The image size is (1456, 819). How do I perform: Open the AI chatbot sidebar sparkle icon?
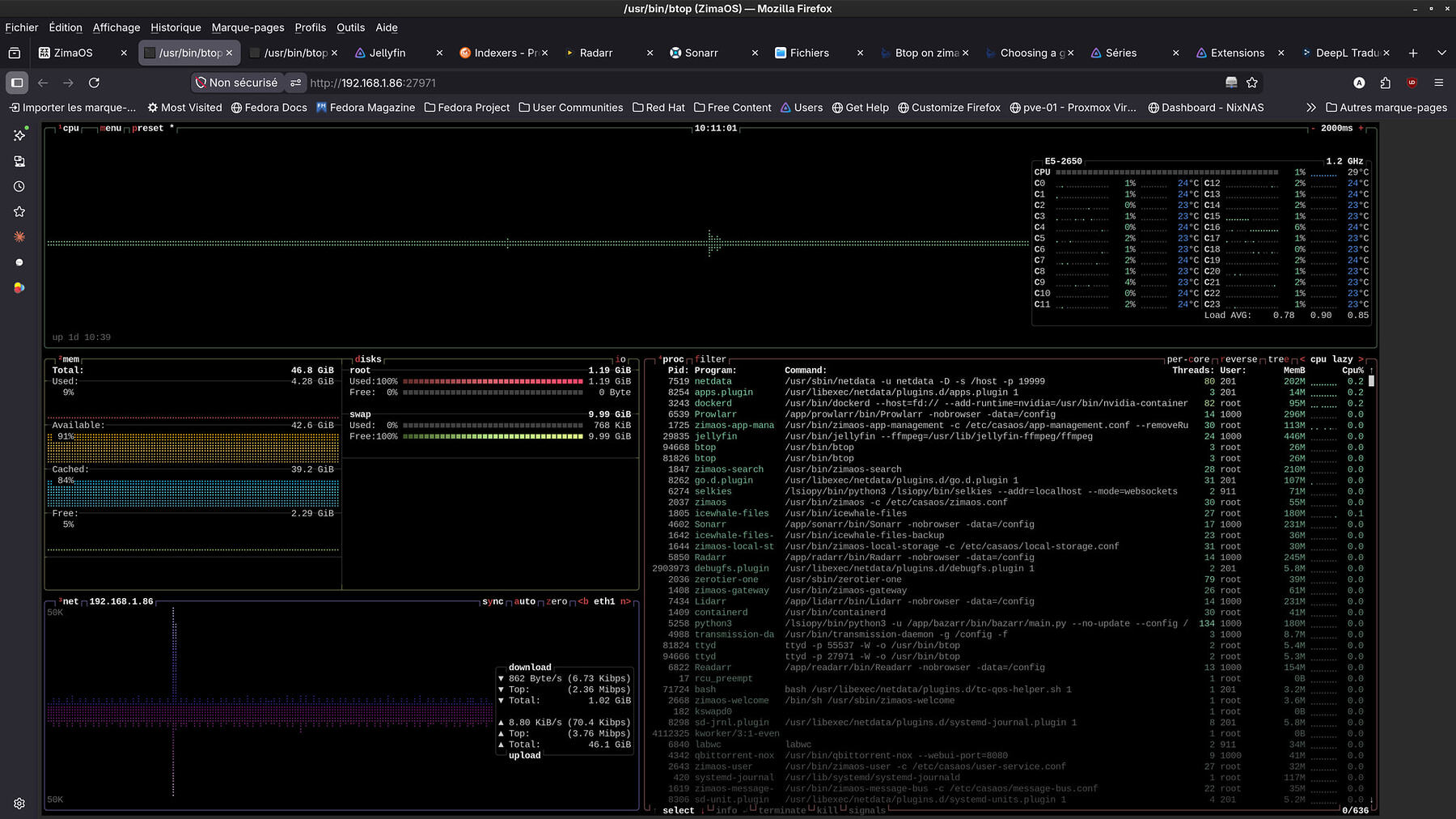coord(19,135)
